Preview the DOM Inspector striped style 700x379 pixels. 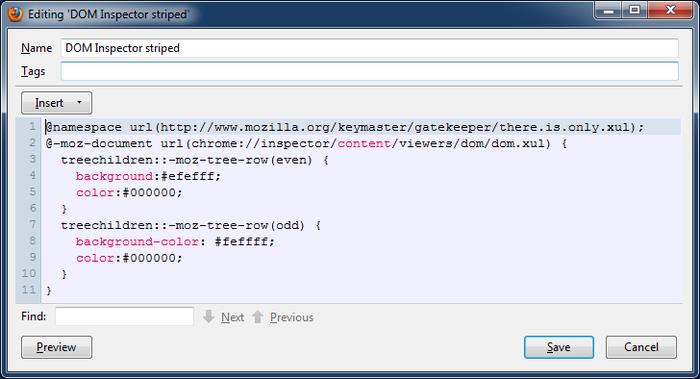[x=57, y=347]
